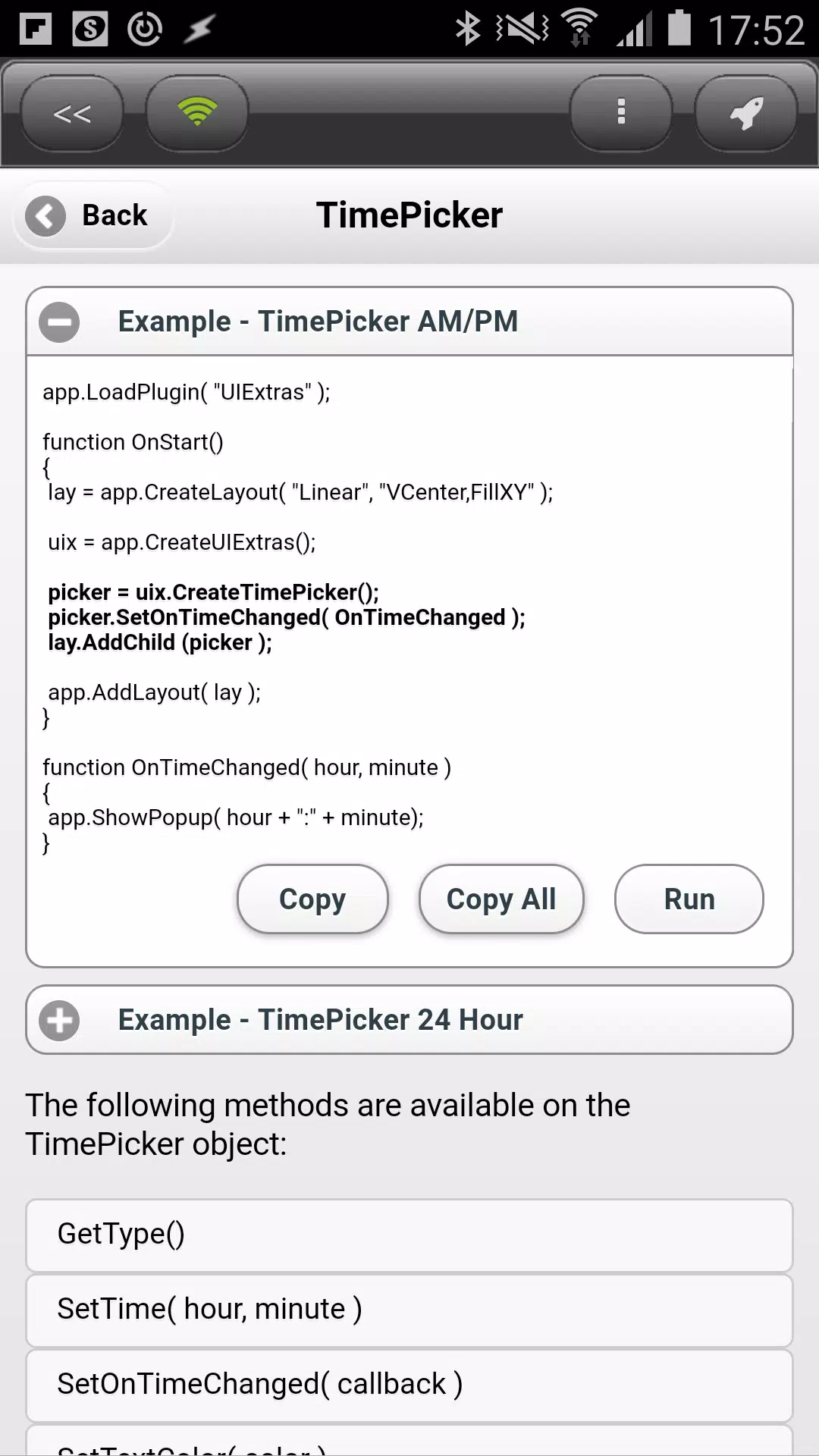Image resolution: width=819 pixels, height=1456 pixels.
Task: Click the plus icon beside 24 Hour example
Action: [59, 1021]
